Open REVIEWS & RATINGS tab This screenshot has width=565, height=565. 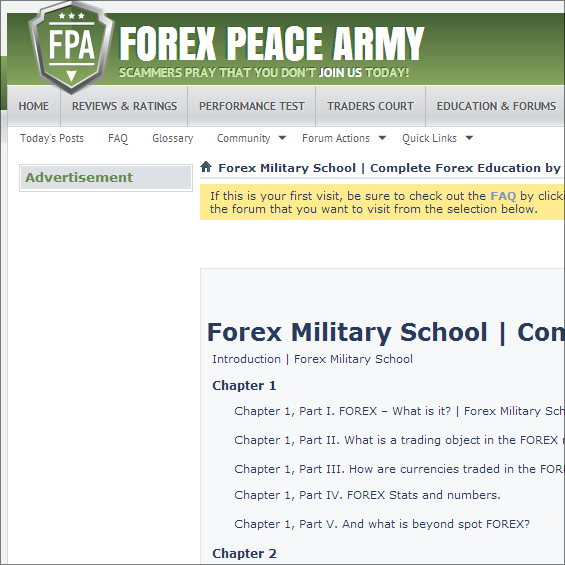124,106
